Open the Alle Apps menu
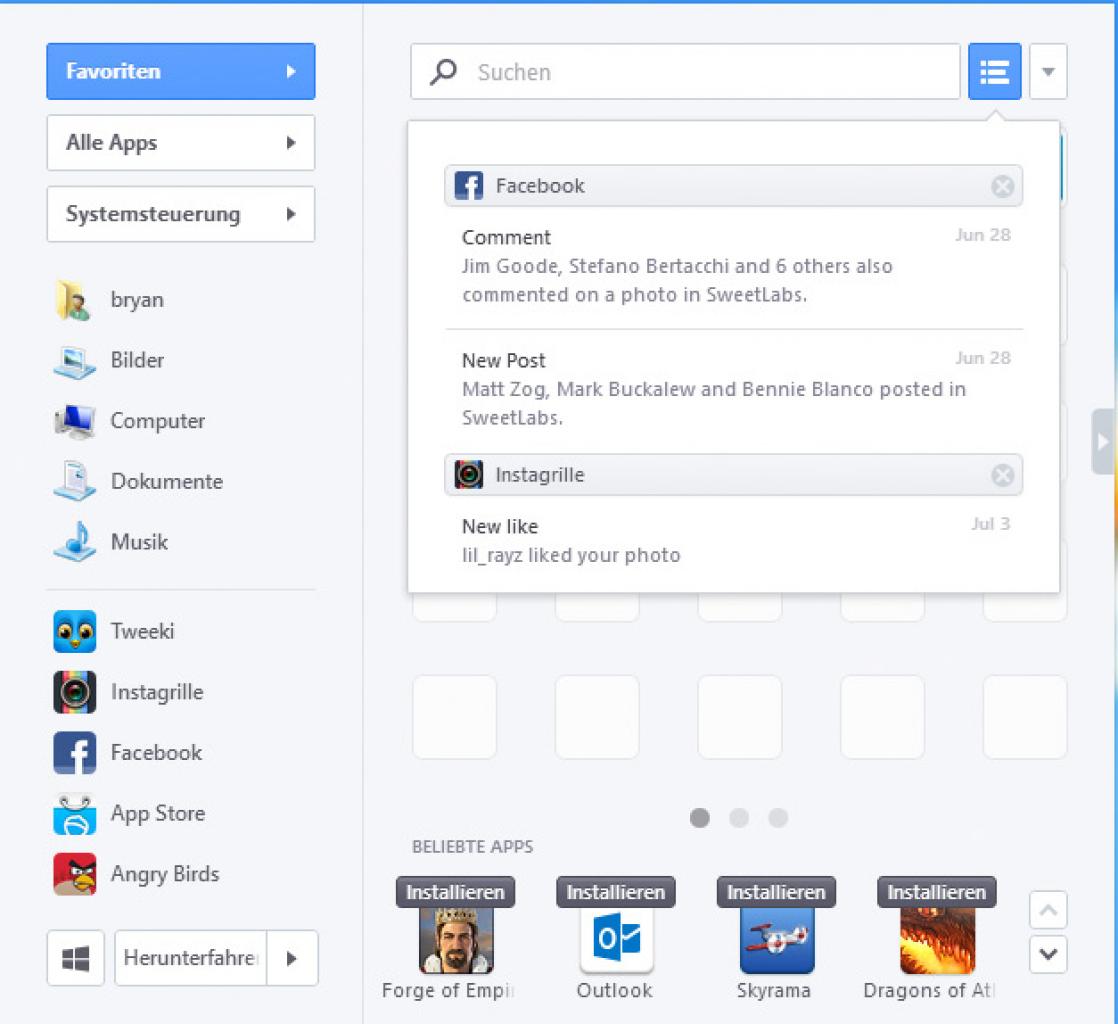The width and height of the screenshot is (1118, 1024). (x=181, y=143)
